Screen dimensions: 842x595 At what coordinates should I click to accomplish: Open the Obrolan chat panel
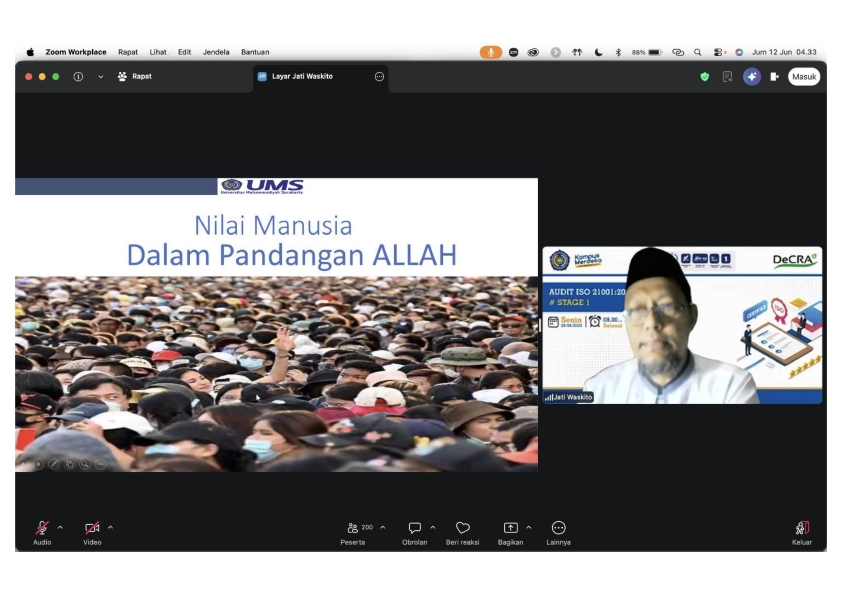tap(415, 533)
